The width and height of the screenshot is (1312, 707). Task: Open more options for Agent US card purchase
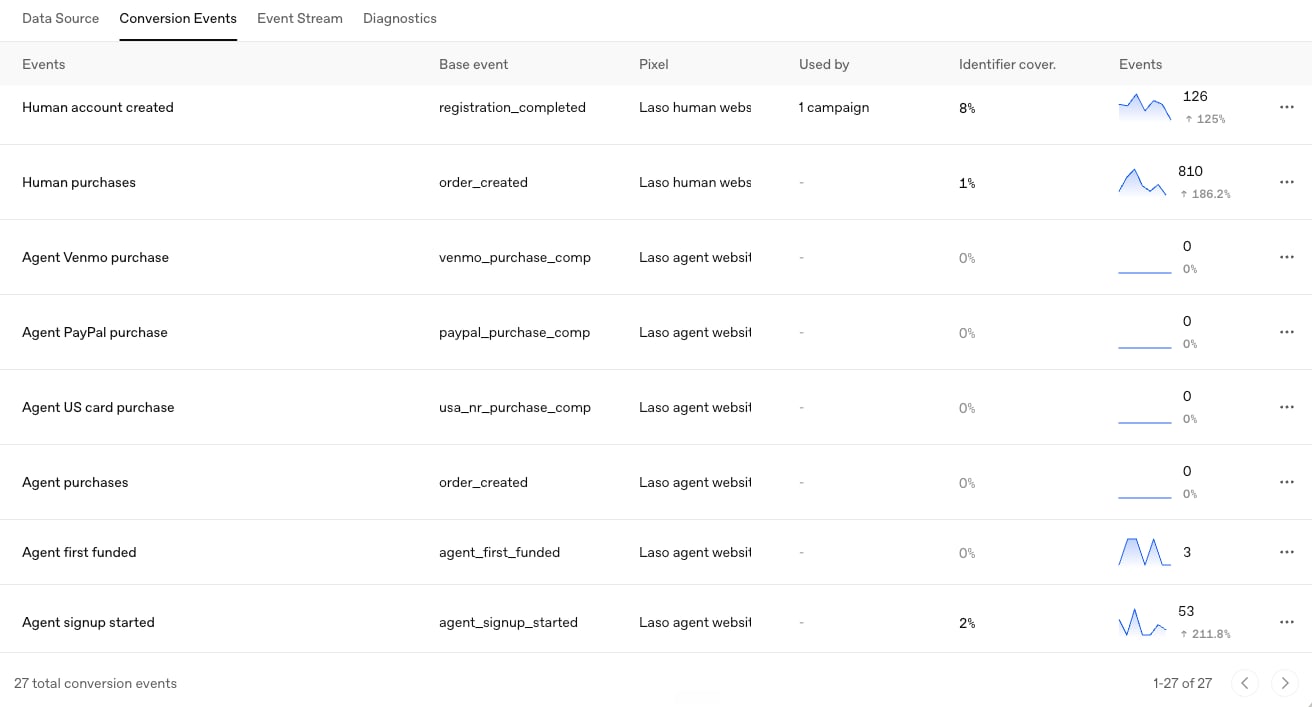pos(1286,407)
